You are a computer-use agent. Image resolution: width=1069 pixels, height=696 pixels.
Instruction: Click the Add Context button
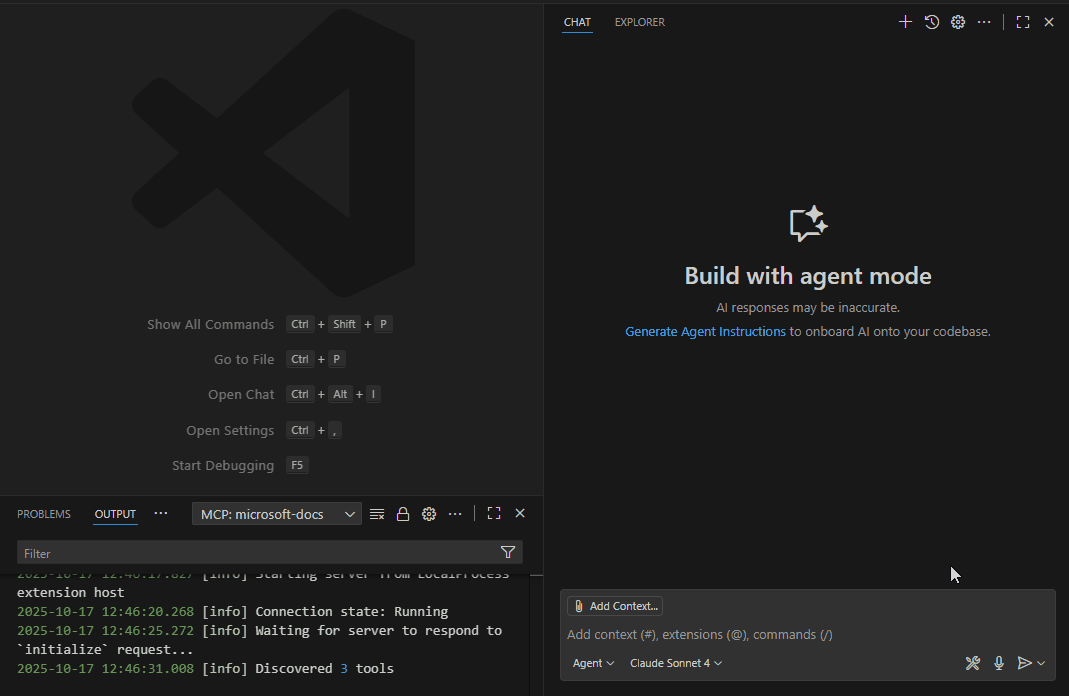tap(615, 606)
